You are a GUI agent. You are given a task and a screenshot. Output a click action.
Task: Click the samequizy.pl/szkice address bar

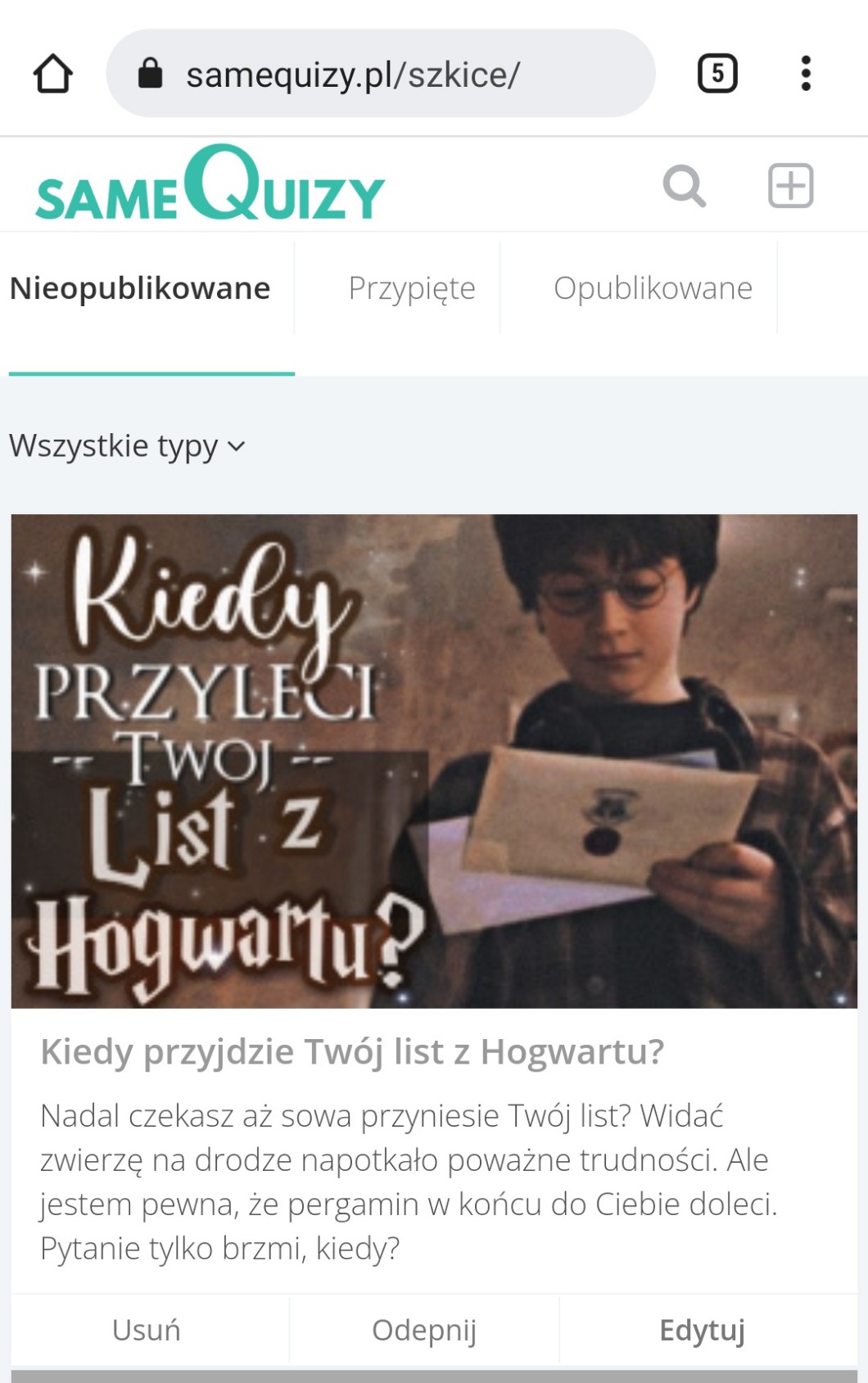tap(381, 74)
